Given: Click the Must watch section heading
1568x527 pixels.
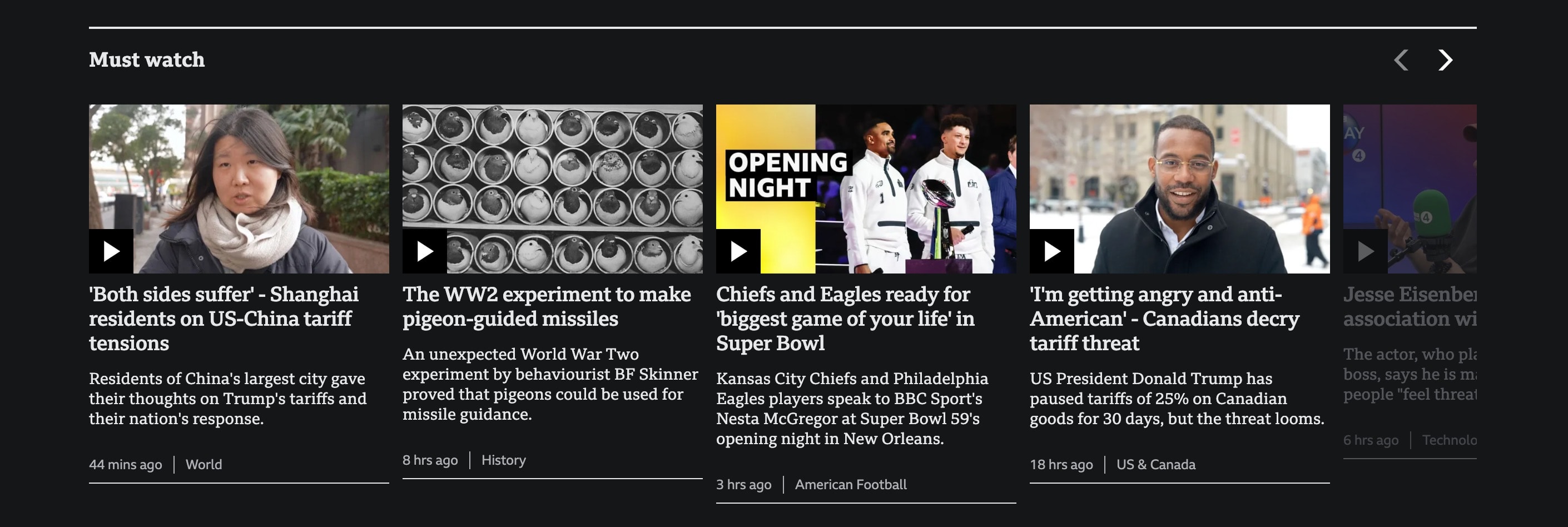Looking at the screenshot, I should coord(146,59).
